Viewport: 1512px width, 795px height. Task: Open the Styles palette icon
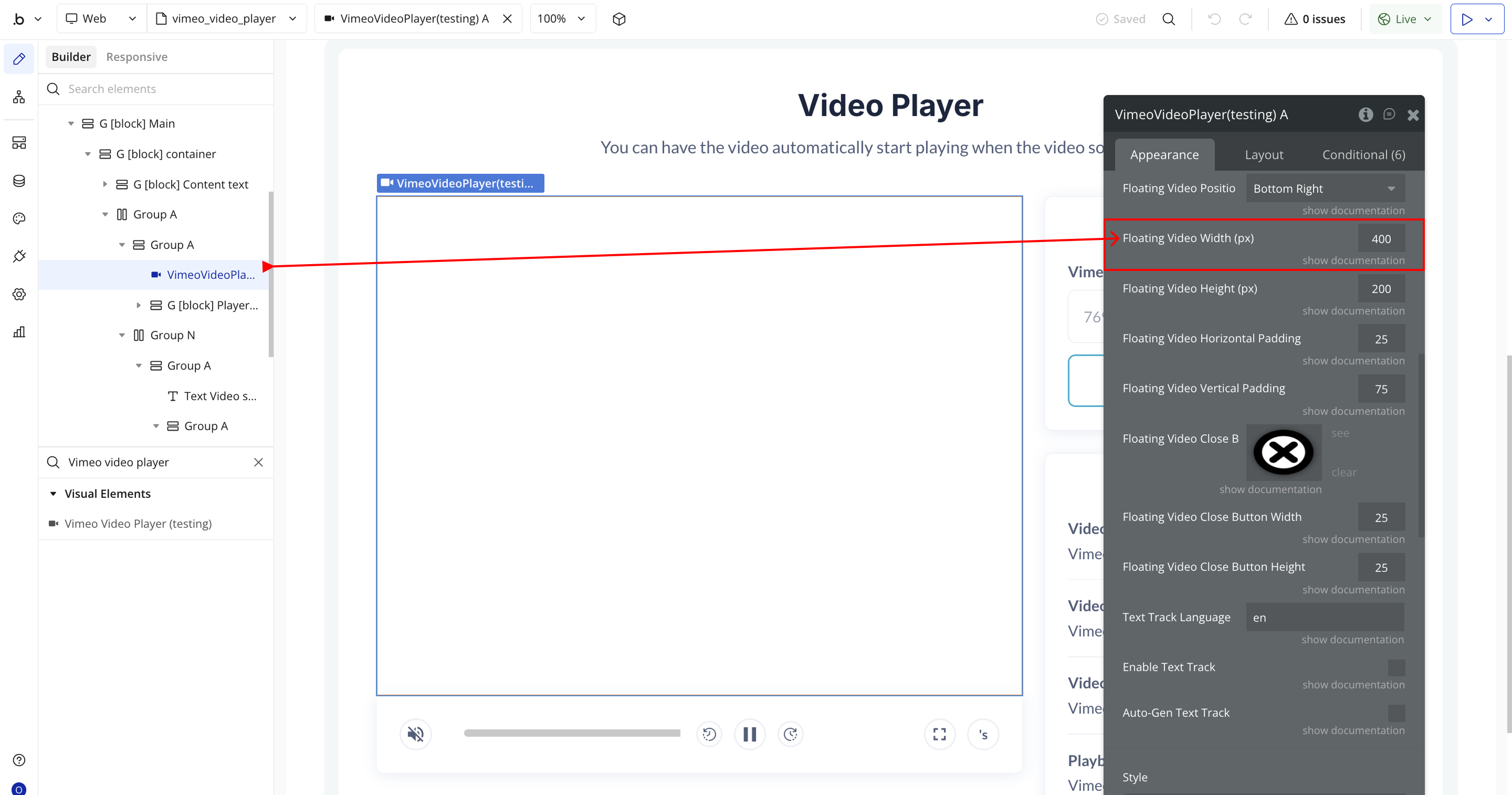(19, 218)
